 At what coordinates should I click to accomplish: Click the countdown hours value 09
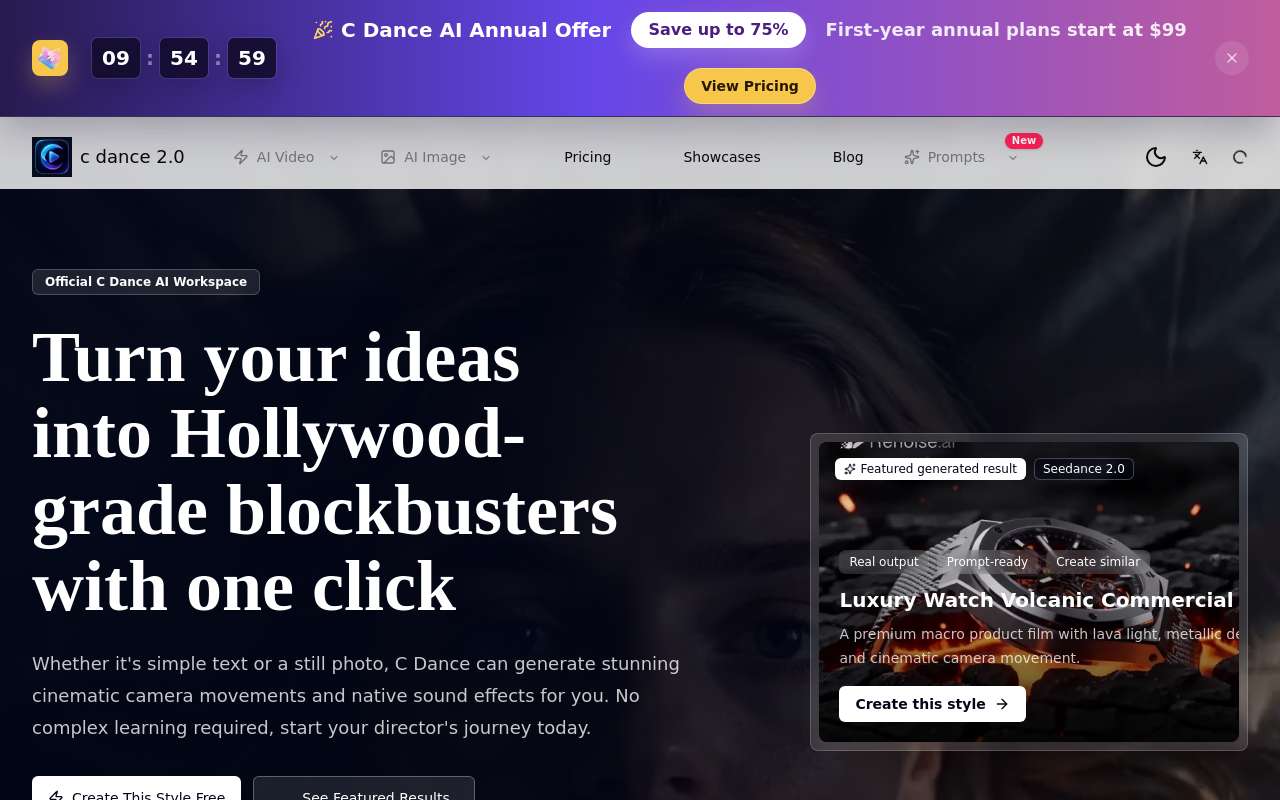click(116, 58)
